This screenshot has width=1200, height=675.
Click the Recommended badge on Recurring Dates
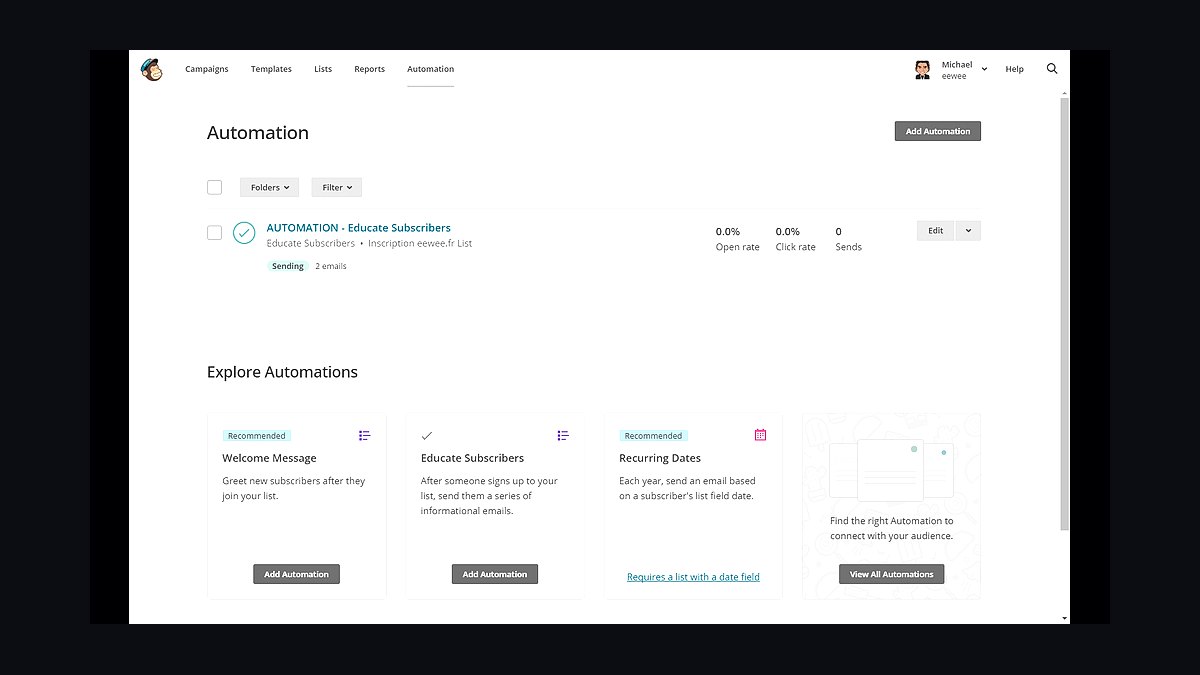[653, 436]
